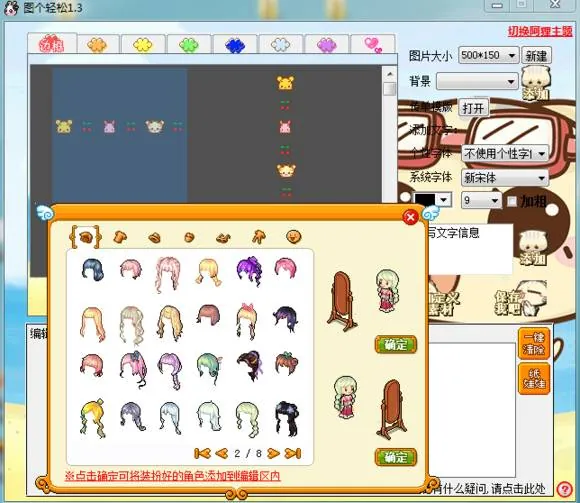Screen dimensions: 580x503
Task: Choose the dark blue short hairstyle
Action: click(92, 270)
